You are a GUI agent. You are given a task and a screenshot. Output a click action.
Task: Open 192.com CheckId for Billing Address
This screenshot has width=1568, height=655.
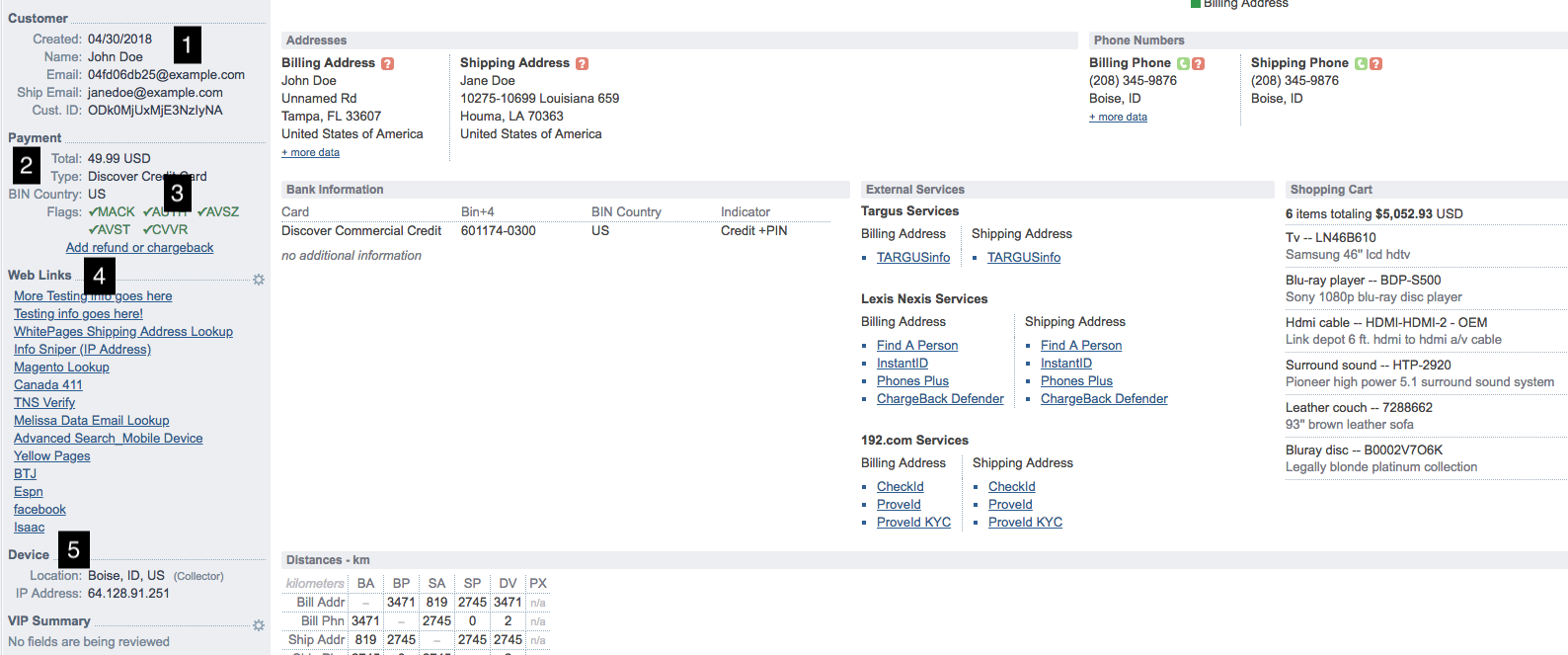(901, 487)
